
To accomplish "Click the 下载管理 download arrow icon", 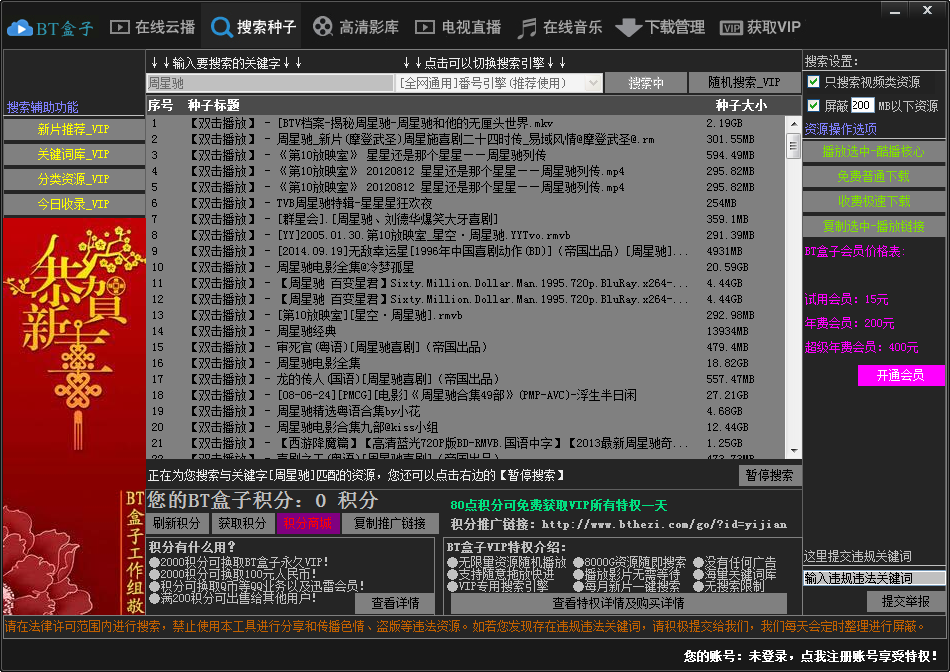I will 628,28.
